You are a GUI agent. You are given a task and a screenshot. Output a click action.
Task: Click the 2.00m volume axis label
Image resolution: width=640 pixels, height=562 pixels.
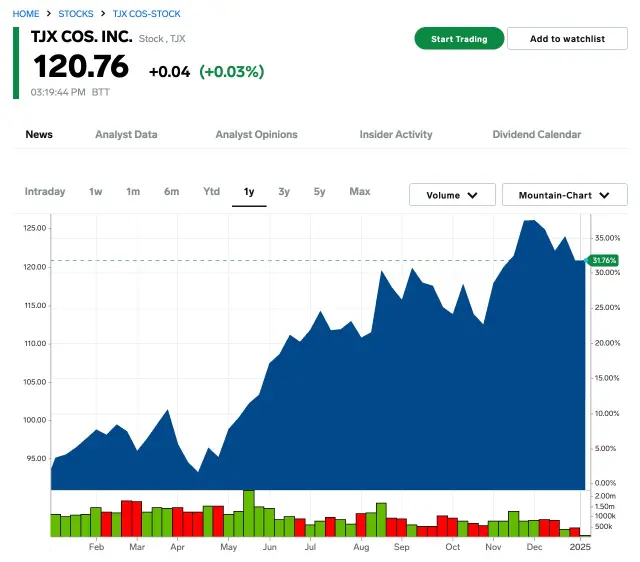point(605,496)
